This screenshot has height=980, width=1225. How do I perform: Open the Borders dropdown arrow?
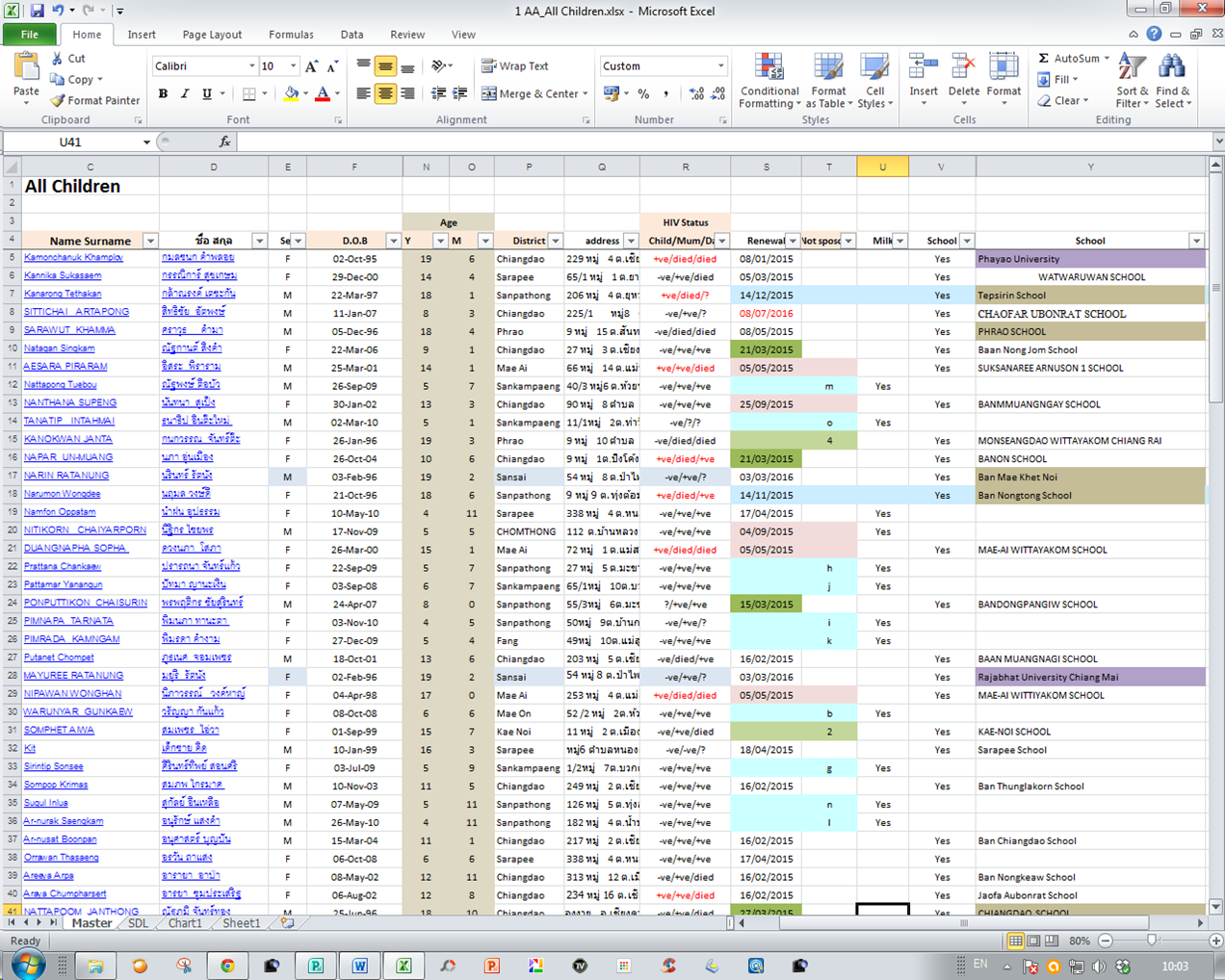[265, 94]
